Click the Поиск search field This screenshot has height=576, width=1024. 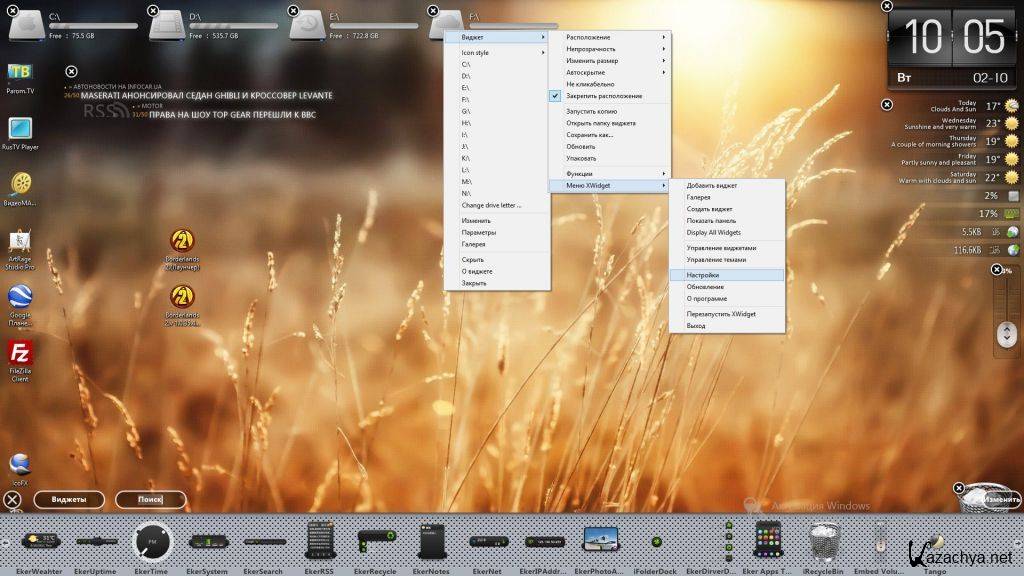(150, 499)
